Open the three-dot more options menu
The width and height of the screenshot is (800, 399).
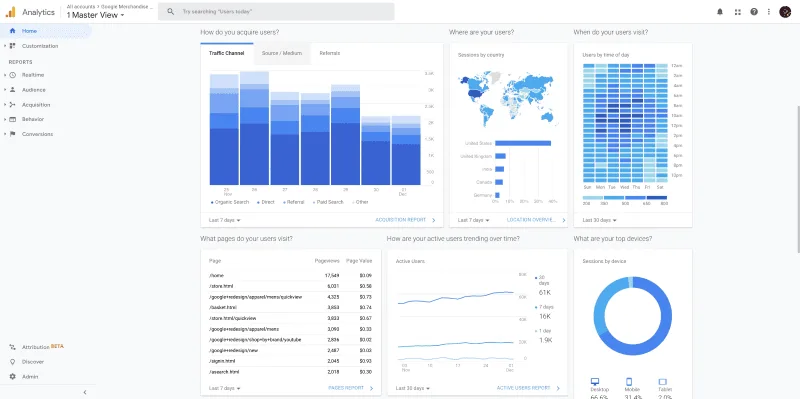coord(769,12)
